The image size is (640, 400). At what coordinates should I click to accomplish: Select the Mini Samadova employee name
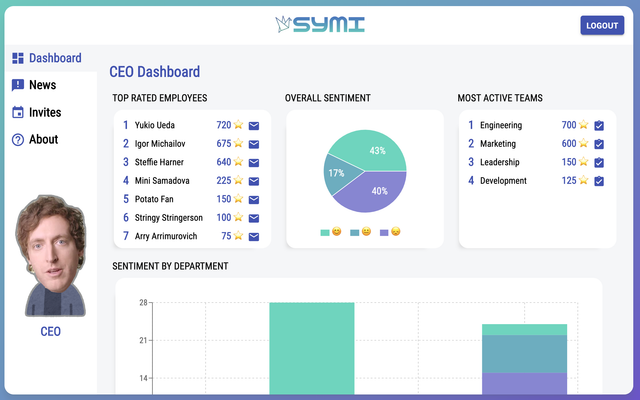[x=162, y=180]
